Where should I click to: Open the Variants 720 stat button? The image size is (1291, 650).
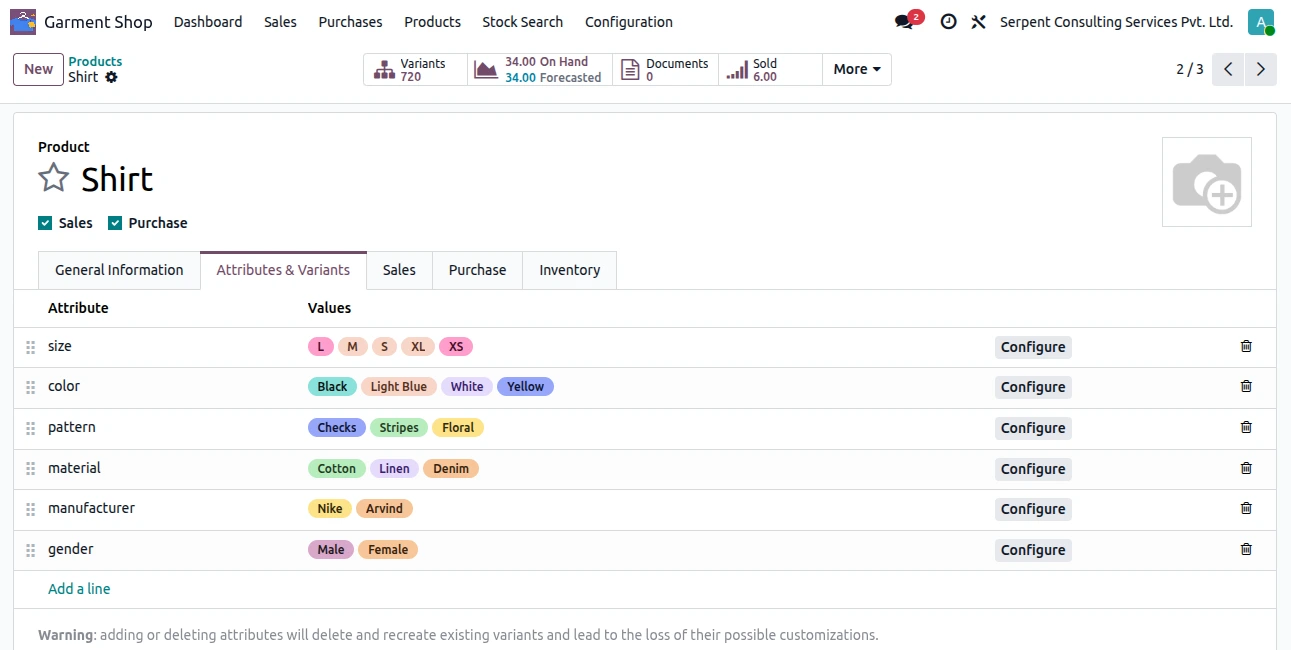[x=415, y=69]
